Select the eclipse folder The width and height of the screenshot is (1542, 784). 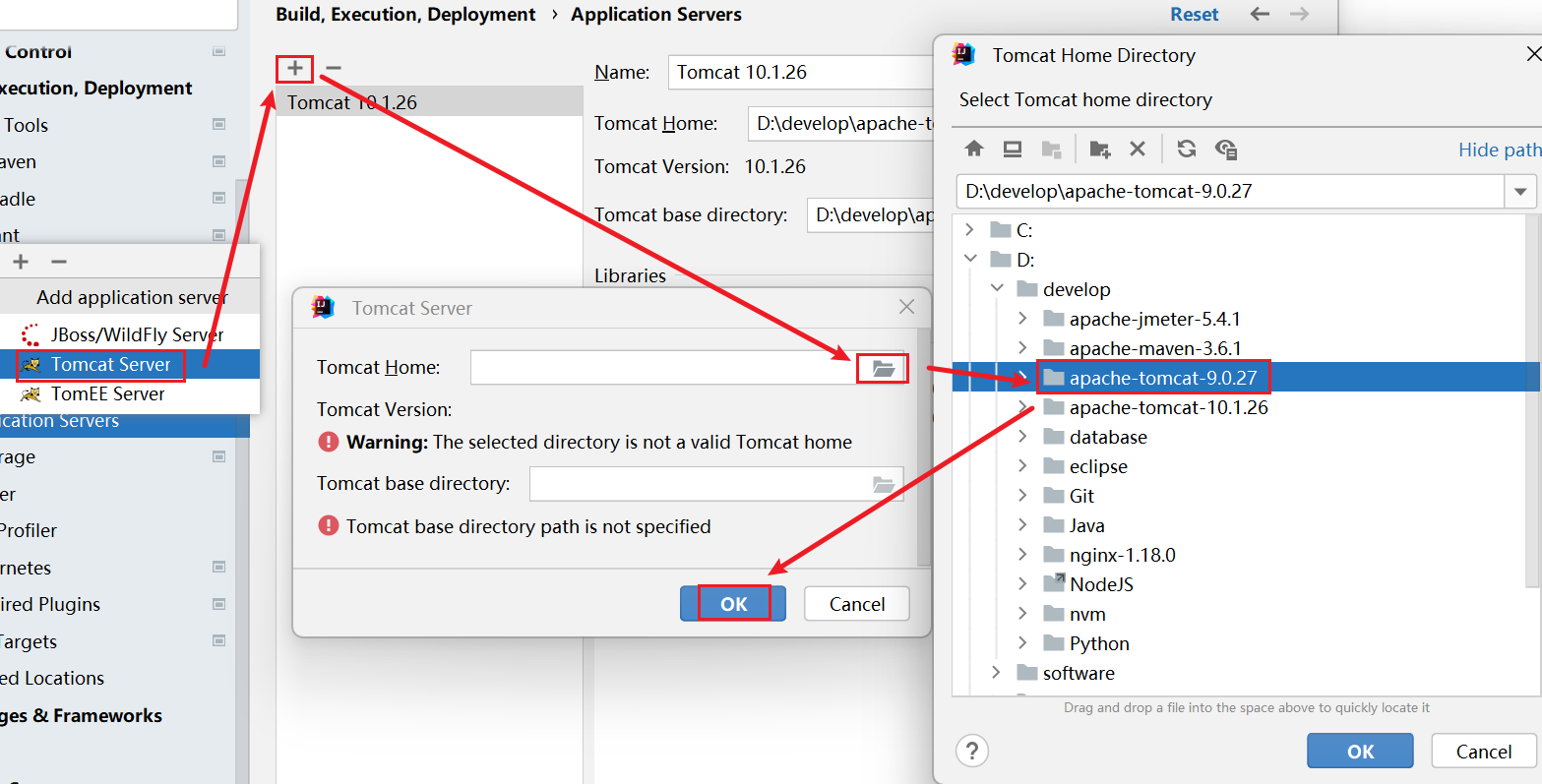pyautogui.click(x=1098, y=466)
